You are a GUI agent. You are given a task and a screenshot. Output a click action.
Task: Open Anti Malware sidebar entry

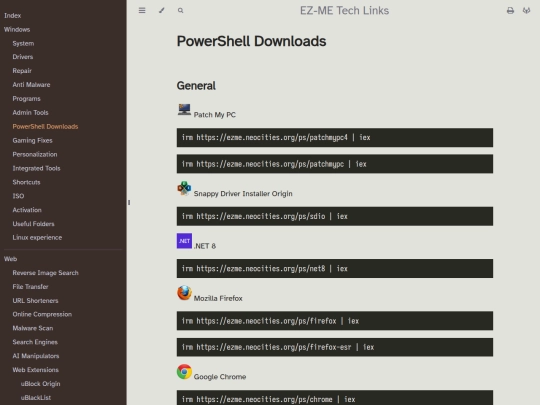pos(31,84)
